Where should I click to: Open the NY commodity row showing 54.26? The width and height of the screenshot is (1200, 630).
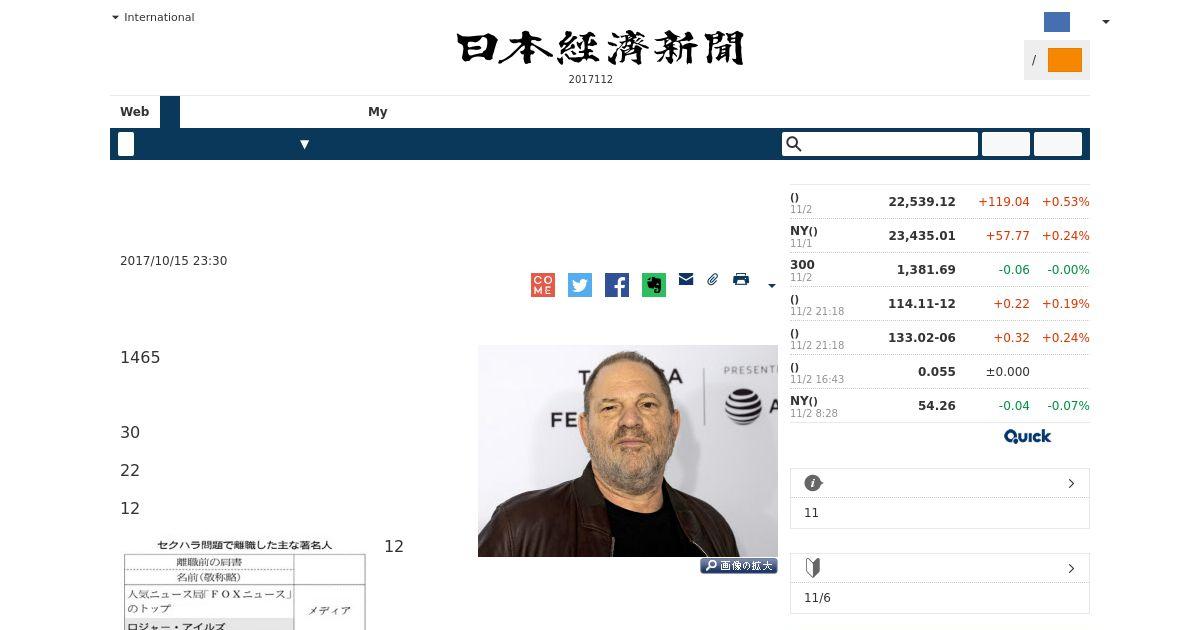pos(940,406)
